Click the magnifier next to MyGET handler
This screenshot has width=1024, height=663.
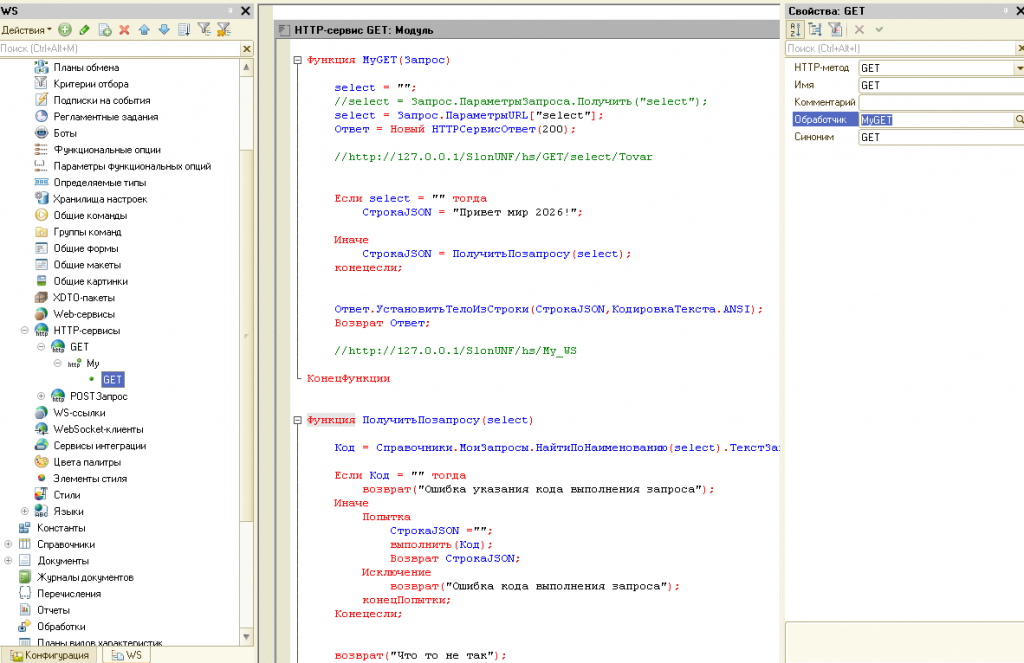1018,120
